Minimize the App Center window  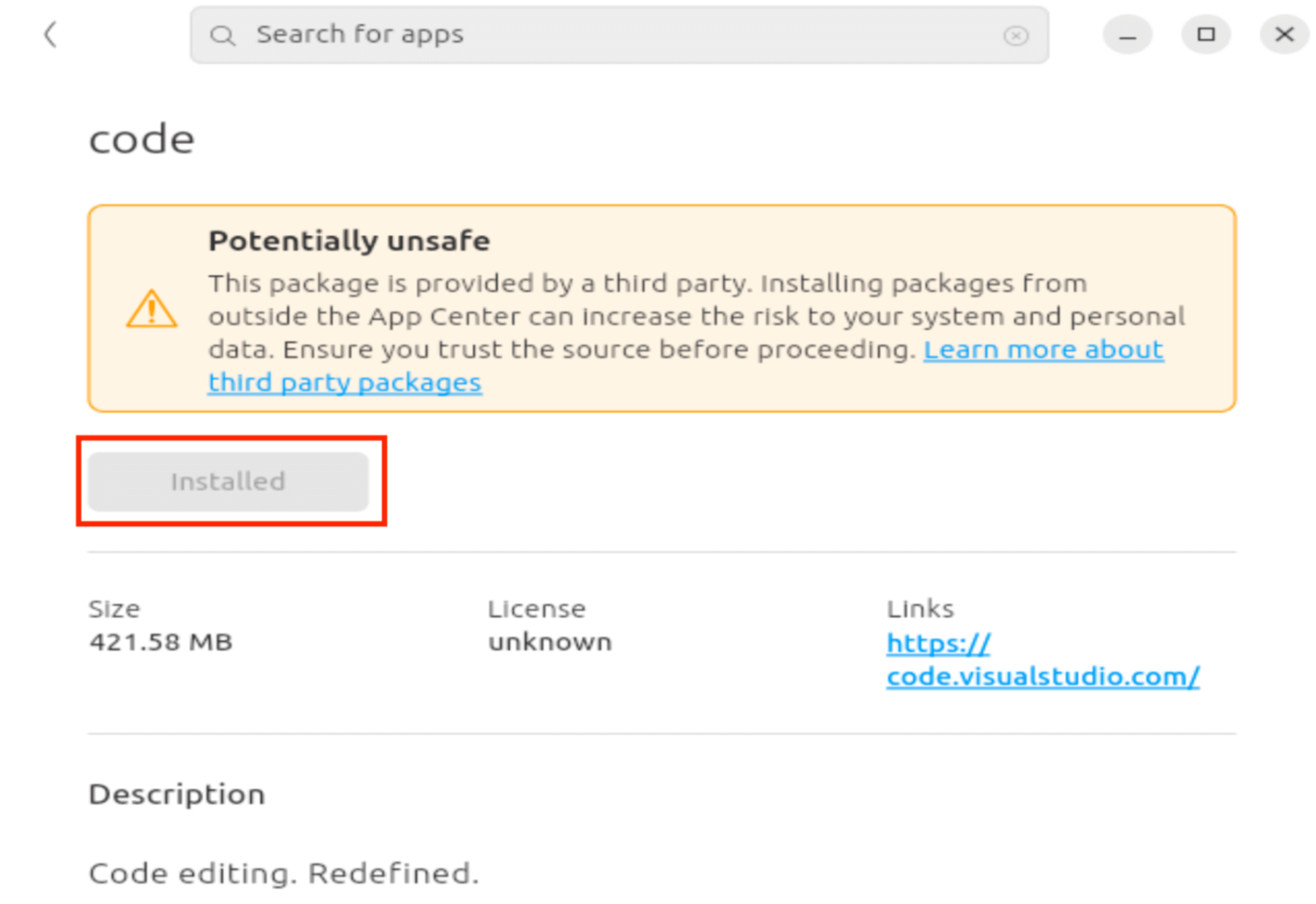coord(1128,35)
